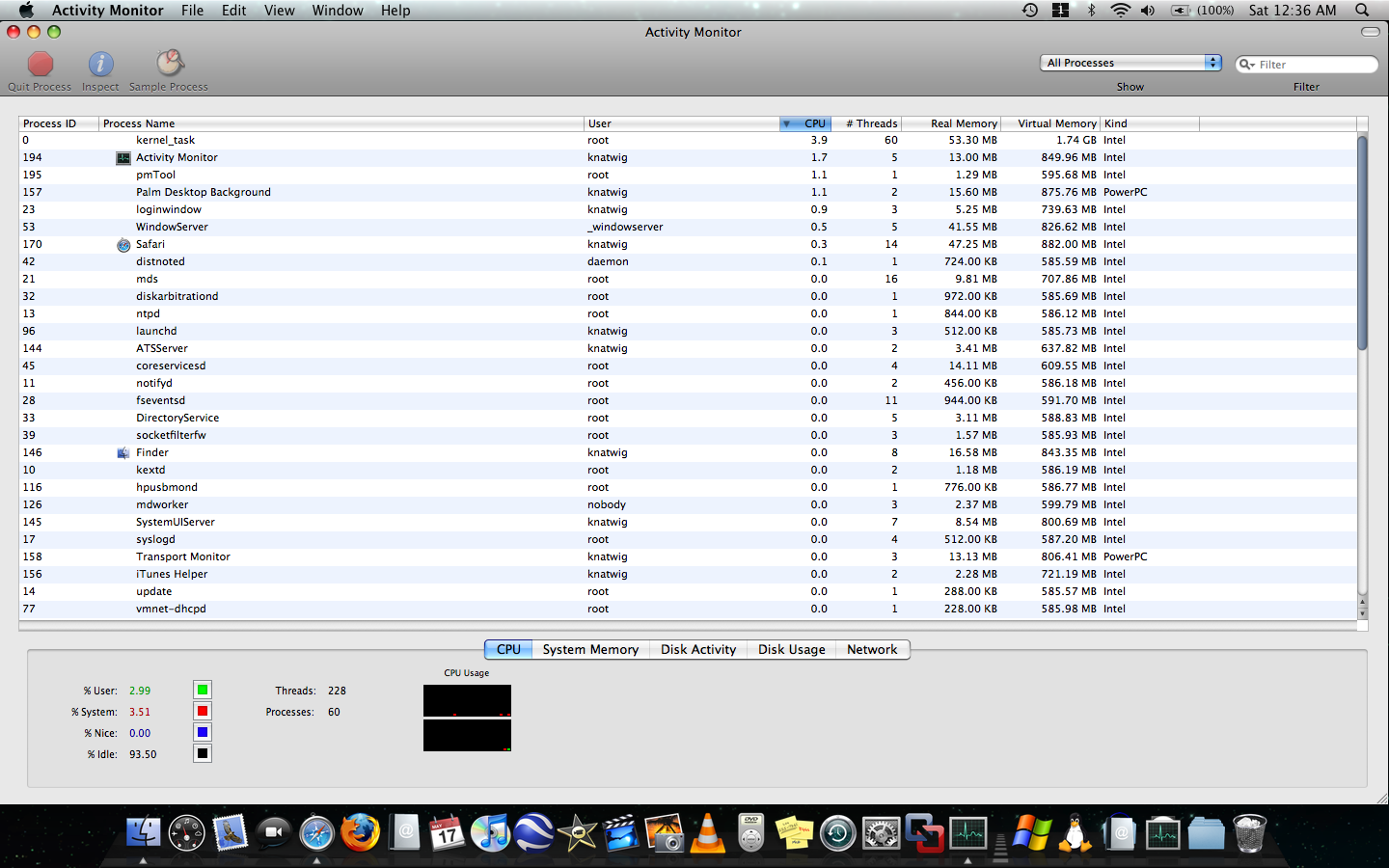Click the Filter search field
Image resolution: width=1389 pixels, height=868 pixels.
click(x=1307, y=65)
